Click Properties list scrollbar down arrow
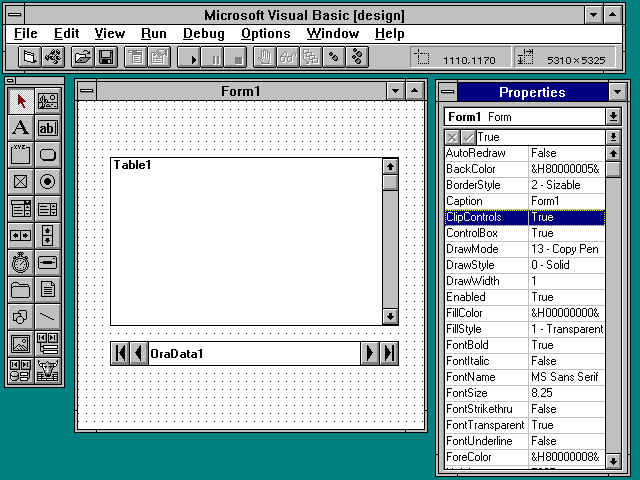The width and height of the screenshot is (640, 480). click(613, 459)
